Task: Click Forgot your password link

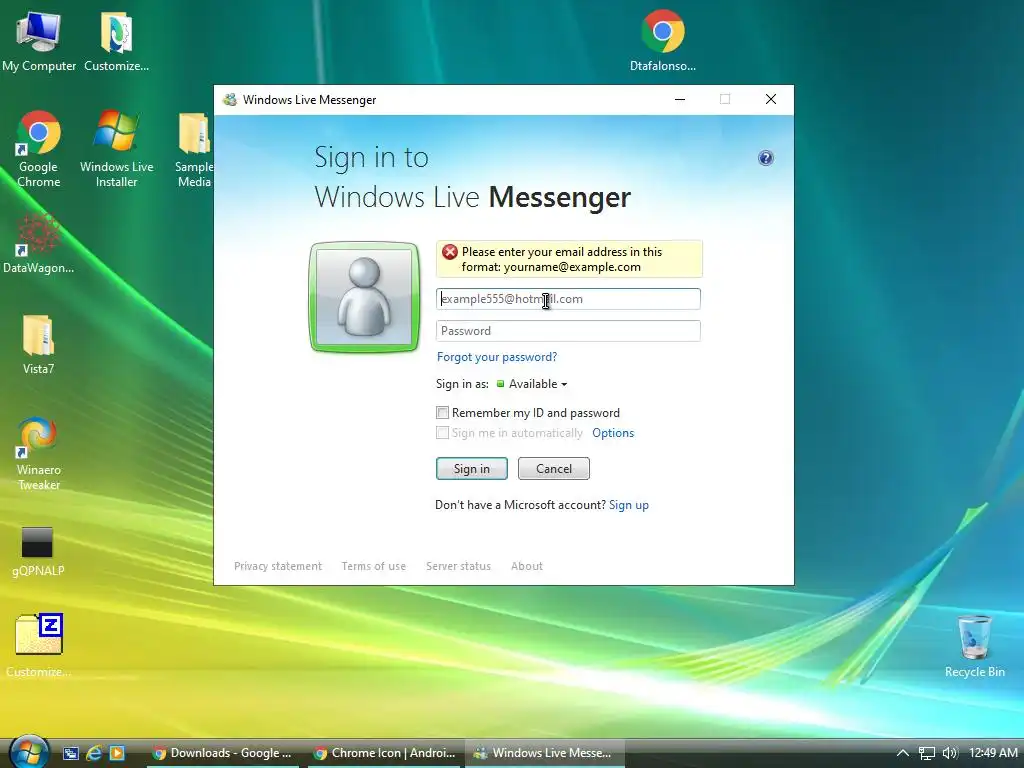Action: click(x=497, y=357)
